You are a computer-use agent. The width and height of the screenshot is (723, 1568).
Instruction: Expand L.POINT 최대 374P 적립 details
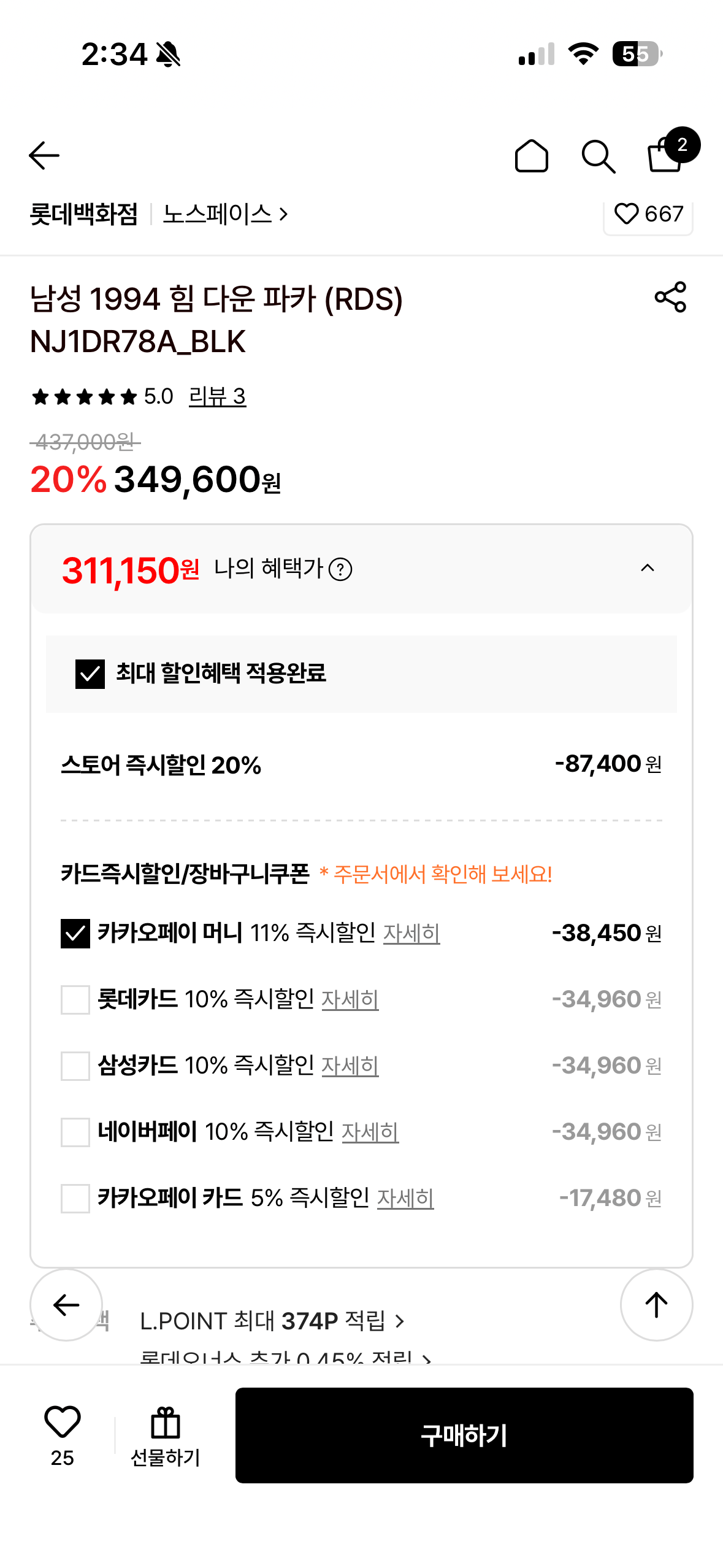[x=273, y=1321]
